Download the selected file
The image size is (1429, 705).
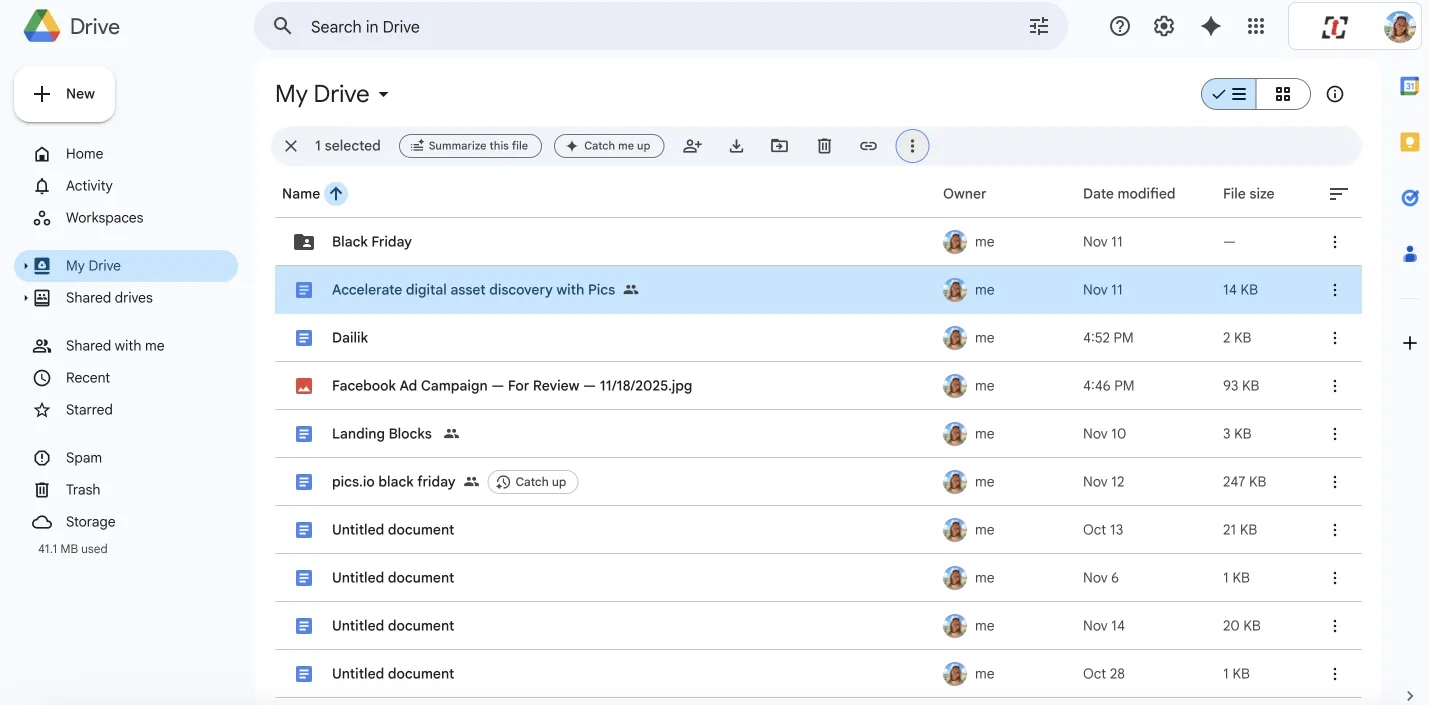(x=736, y=146)
